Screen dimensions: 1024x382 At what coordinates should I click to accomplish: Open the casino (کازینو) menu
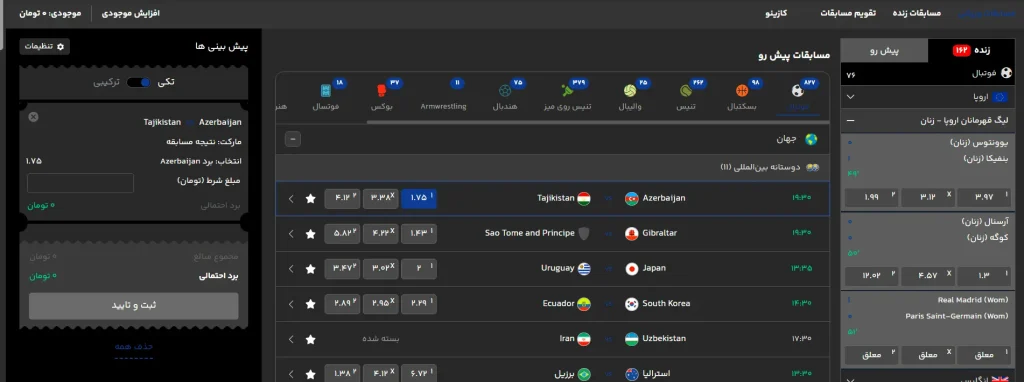[776, 13]
